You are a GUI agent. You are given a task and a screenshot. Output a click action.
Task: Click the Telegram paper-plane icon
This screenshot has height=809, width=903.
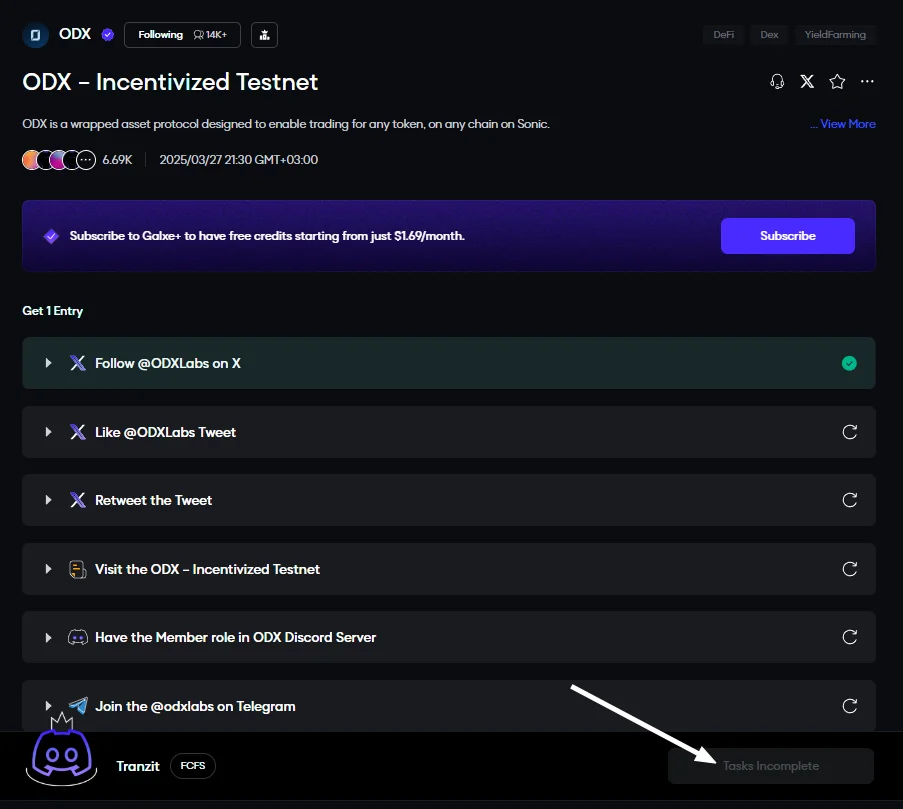pos(78,705)
